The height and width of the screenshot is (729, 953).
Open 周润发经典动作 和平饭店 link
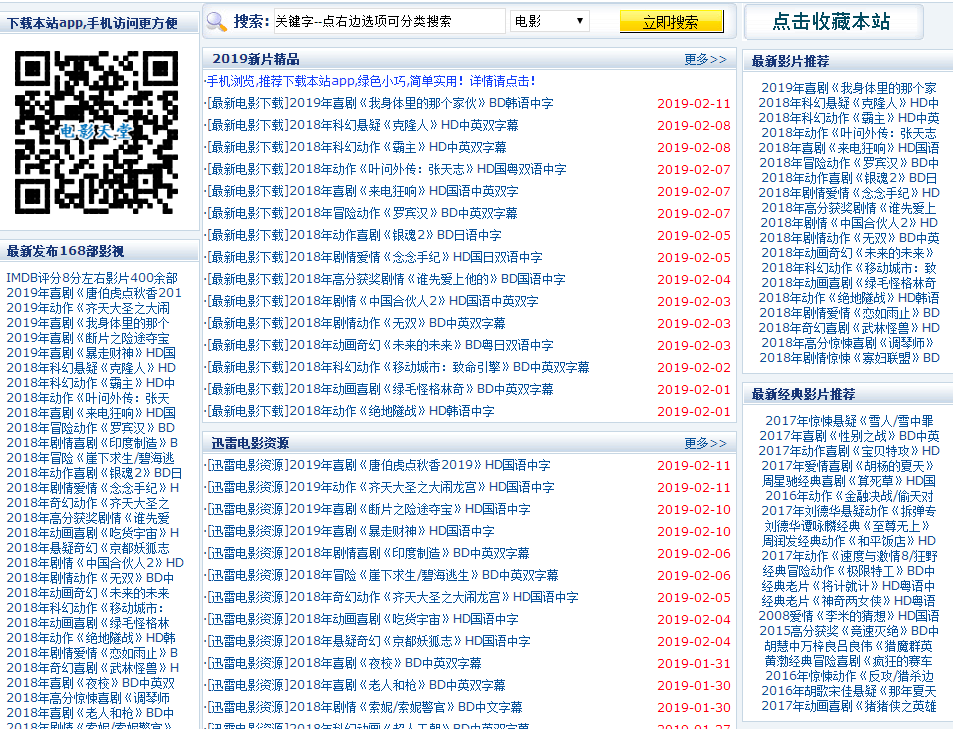click(849, 541)
